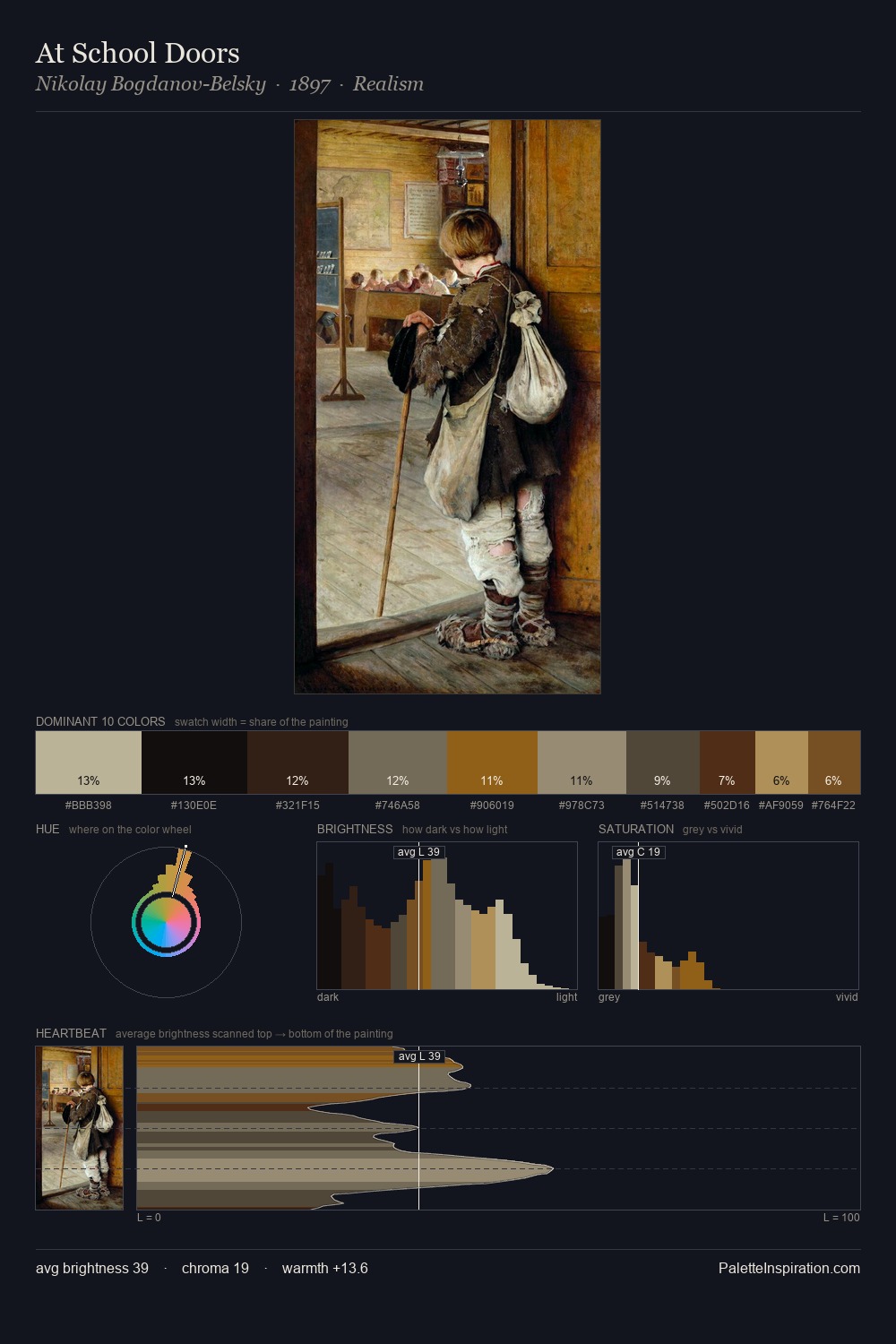Click the 'grey' axis label
Image resolution: width=896 pixels, height=1344 pixels.
pyautogui.click(x=609, y=997)
